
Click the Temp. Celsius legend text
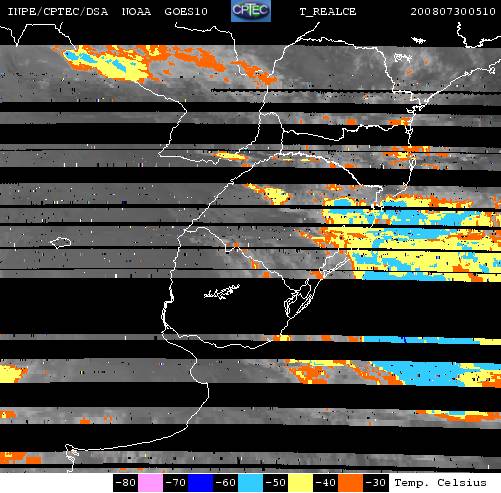coord(440,483)
